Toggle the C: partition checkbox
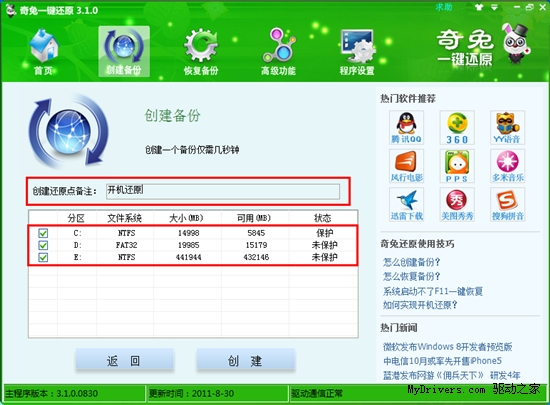Viewport: 550px width, 405px height. (x=43, y=233)
